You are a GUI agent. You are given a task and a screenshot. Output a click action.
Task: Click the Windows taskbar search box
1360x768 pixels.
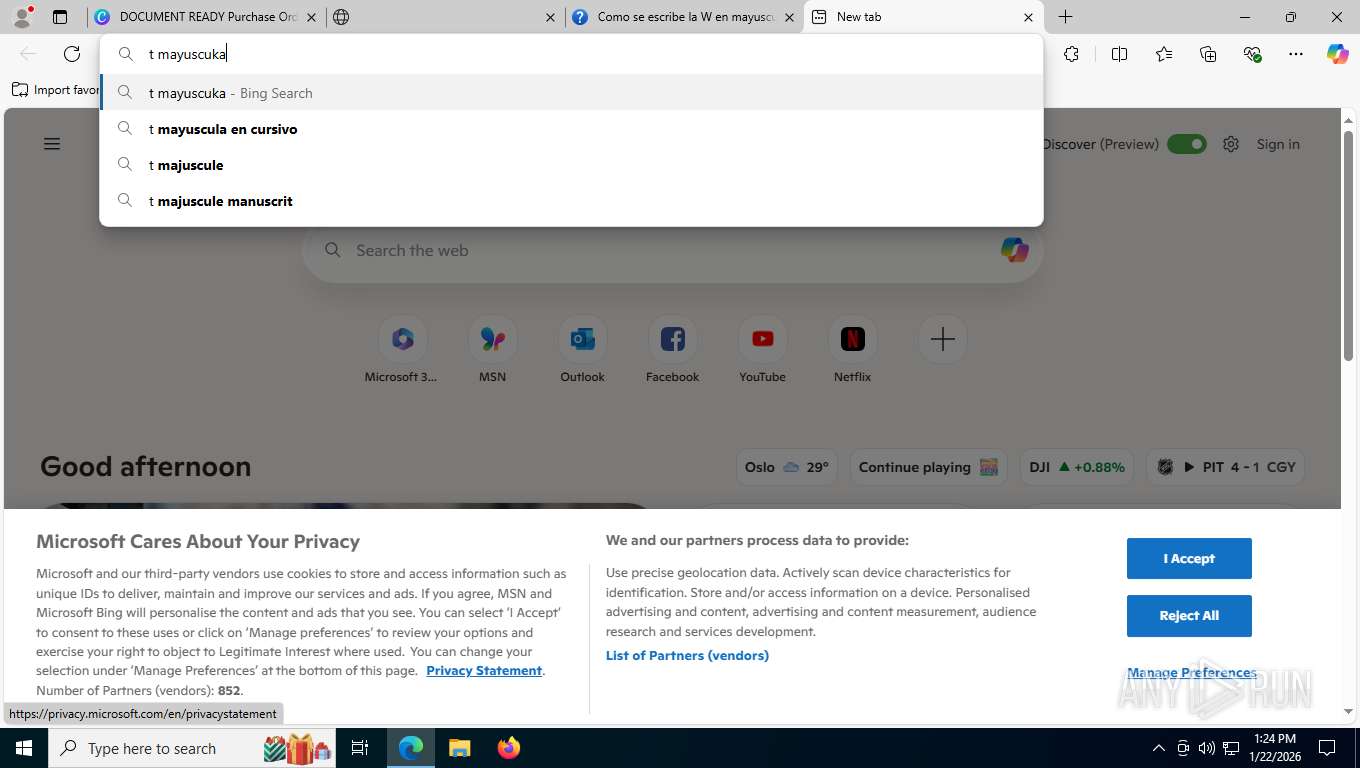pos(193,748)
